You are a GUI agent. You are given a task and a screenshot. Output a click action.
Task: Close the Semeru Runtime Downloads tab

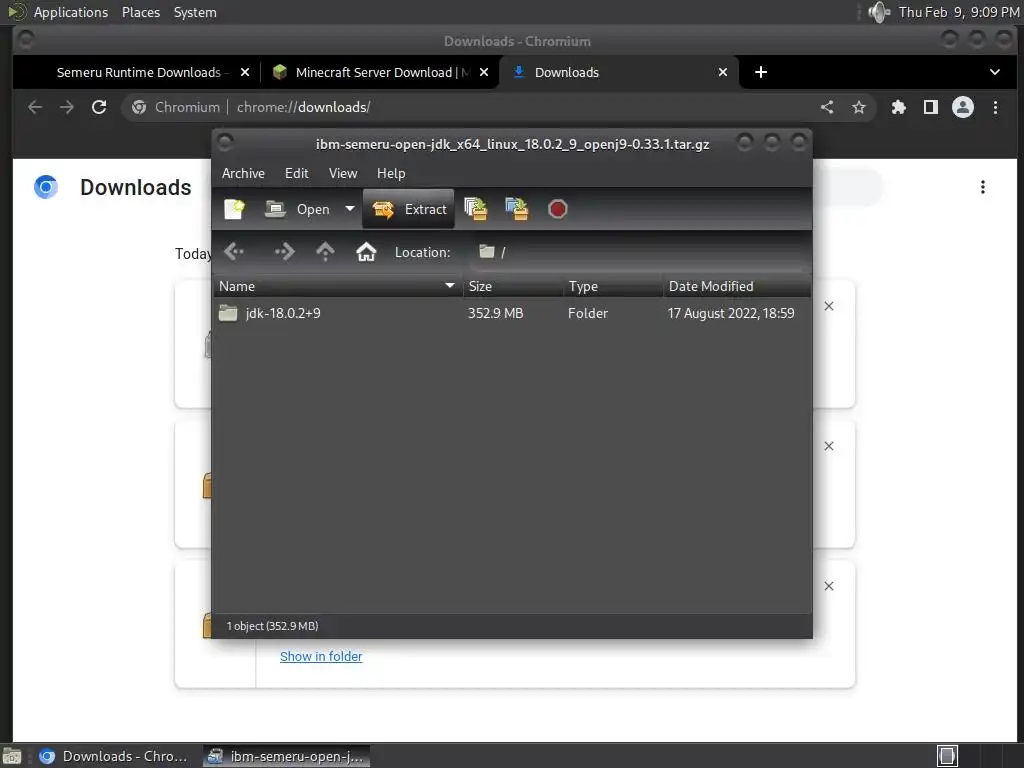tap(245, 72)
